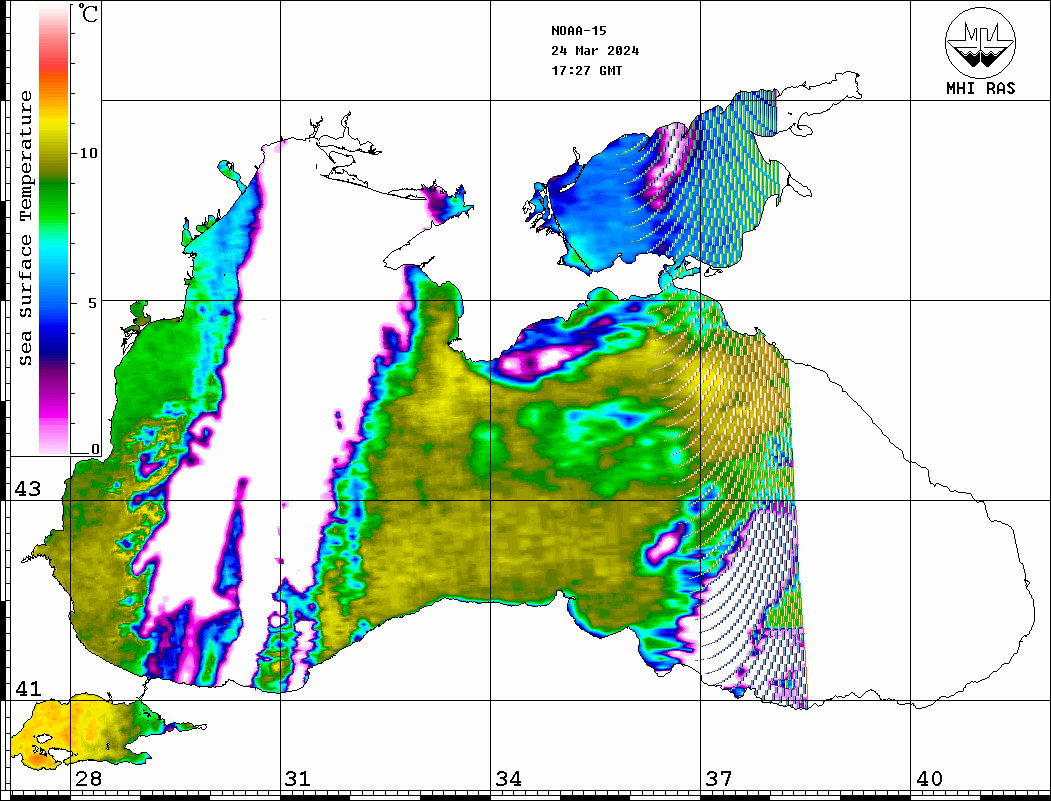
Task: Click longitude label '28'
Action: pyautogui.click(x=88, y=778)
